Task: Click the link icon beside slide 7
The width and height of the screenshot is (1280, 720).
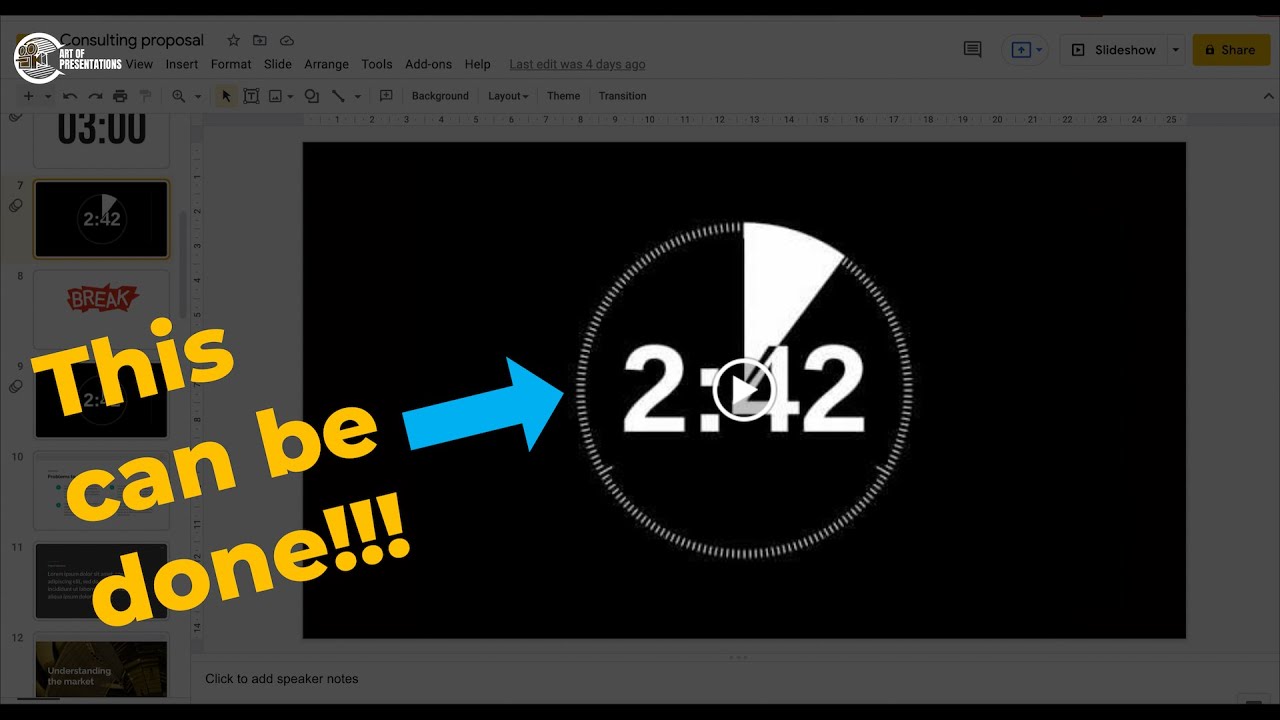Action: 15,206
